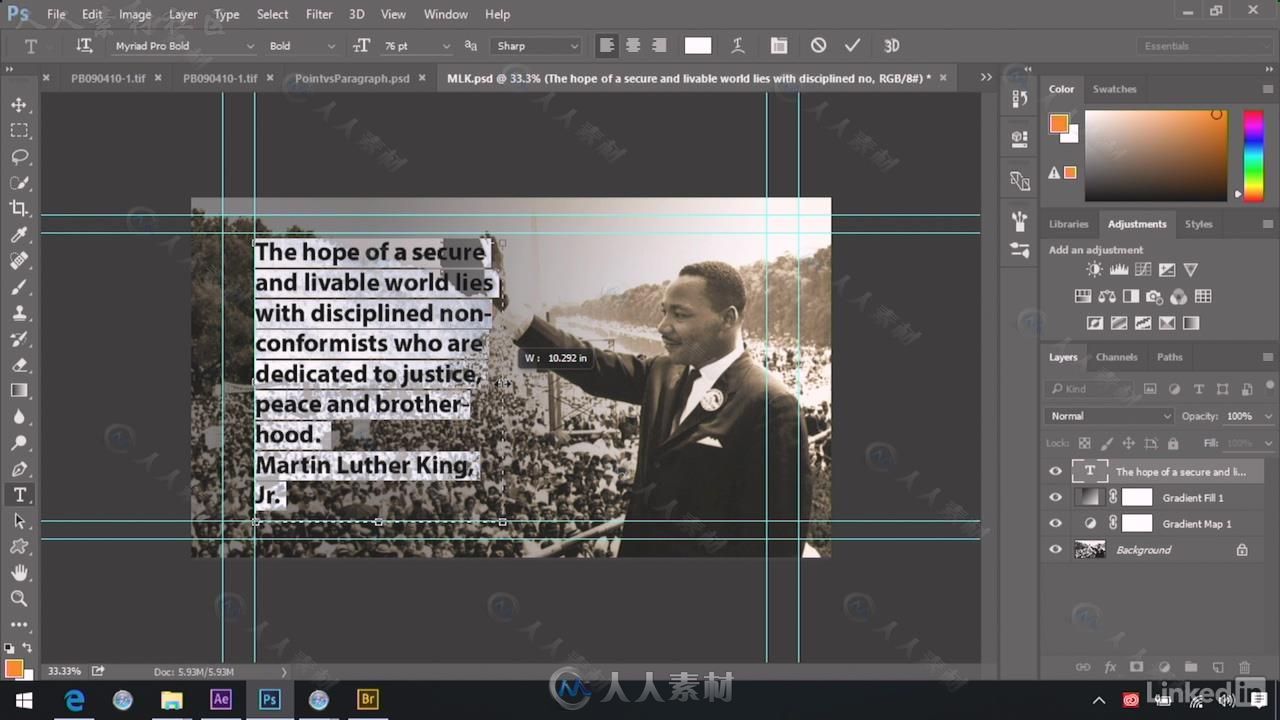Select the Path Selection tool

click(x=19, y=521)
